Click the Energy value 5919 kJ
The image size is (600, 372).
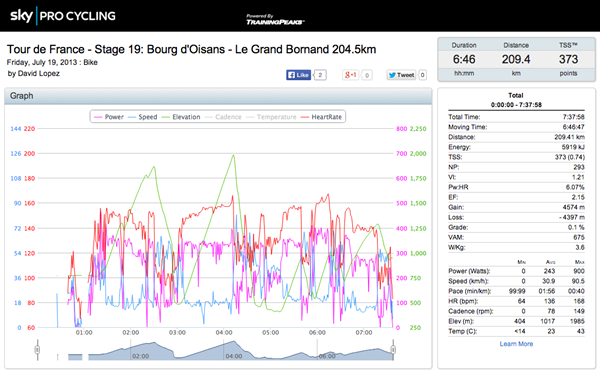pyautogui.click(x=573, y=147)
